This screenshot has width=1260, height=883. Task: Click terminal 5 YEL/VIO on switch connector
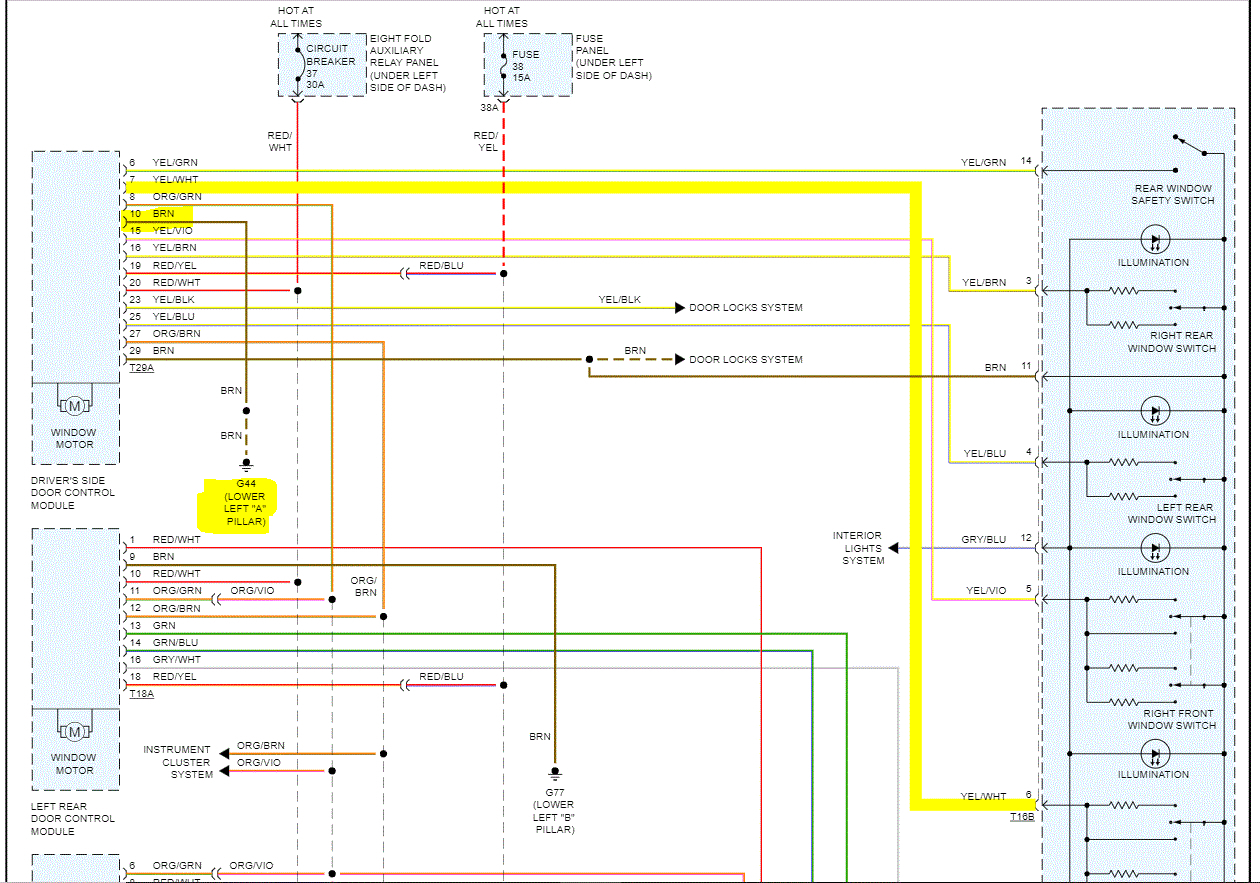coord(999,591)
